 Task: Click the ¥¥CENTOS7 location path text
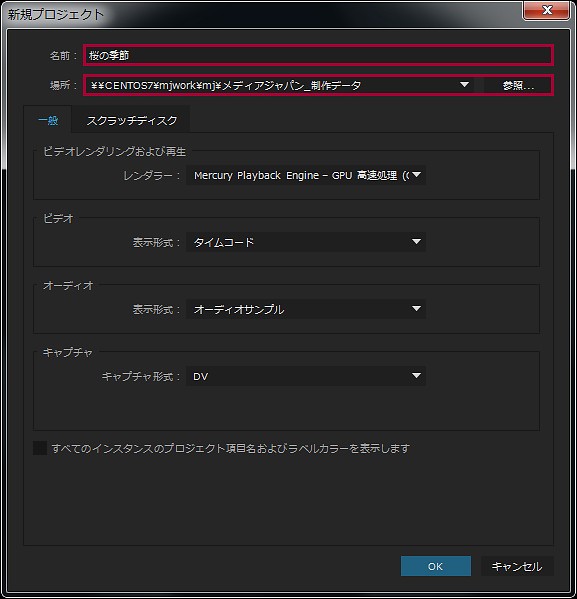[x=226, y=86]
